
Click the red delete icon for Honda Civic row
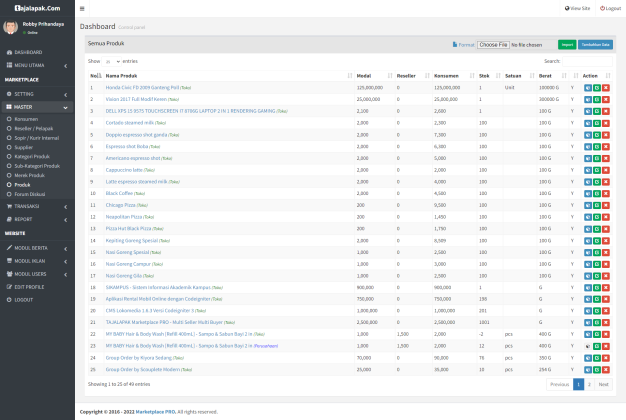coord(605,88)
